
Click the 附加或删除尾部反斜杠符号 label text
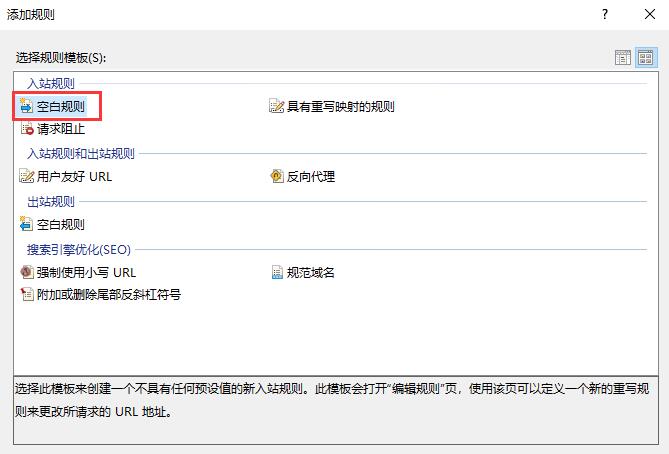point(109,294)
